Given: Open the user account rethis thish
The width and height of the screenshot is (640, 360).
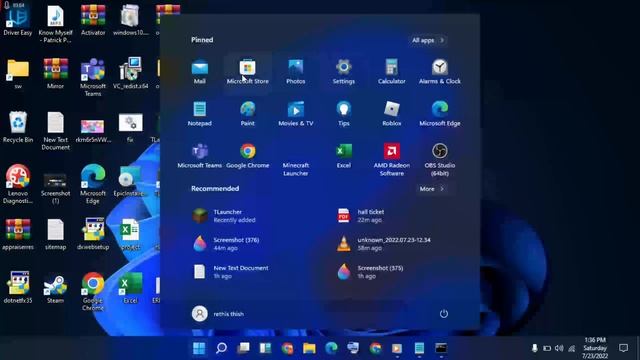Looking at the screenshot, I should point(218,313).
